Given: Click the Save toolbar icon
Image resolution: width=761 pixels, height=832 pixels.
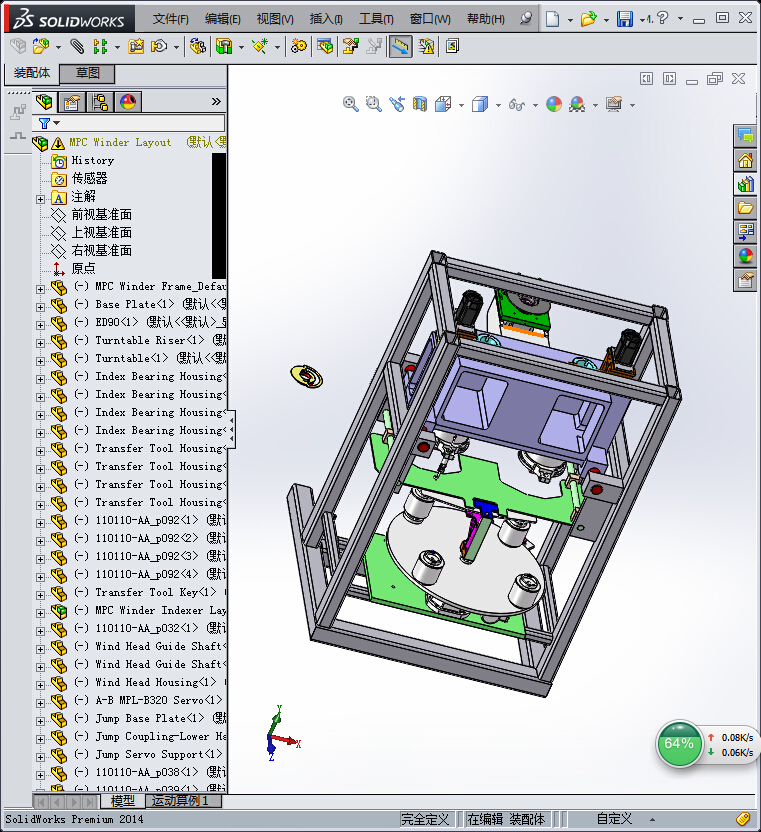Looking at the screenshot, I should coord(625,19).
